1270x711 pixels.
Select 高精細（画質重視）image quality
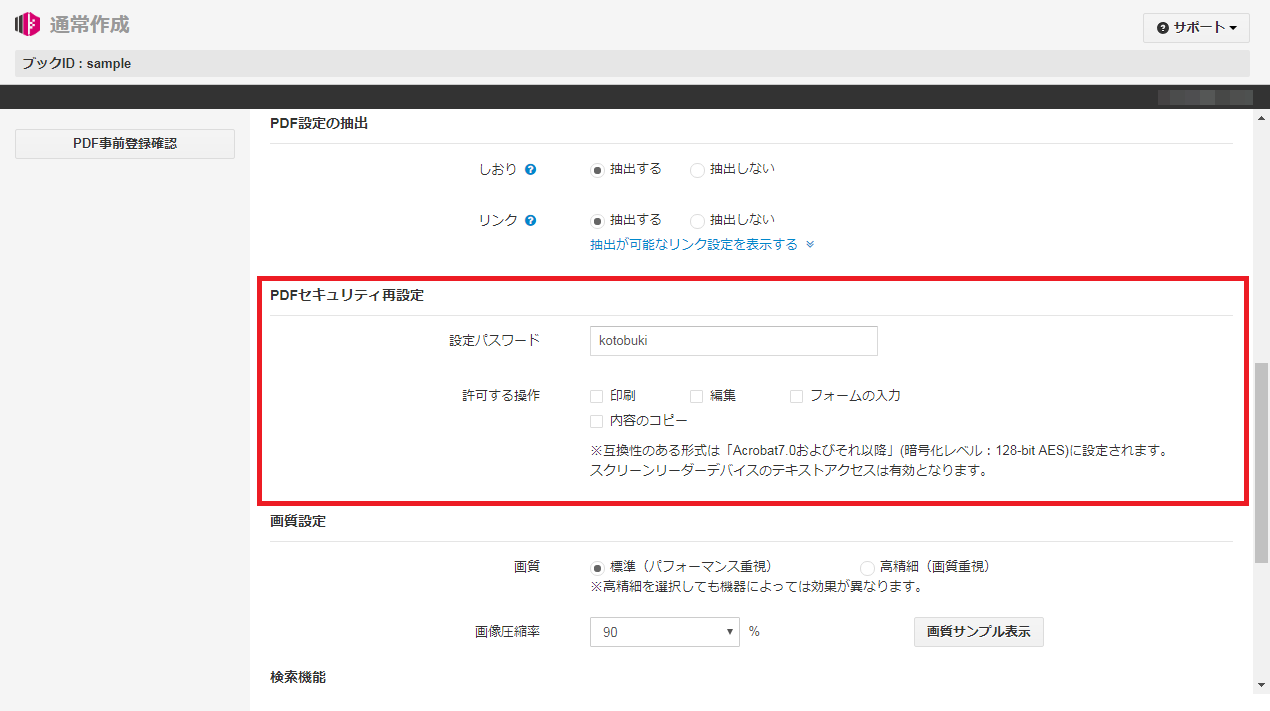867,567
